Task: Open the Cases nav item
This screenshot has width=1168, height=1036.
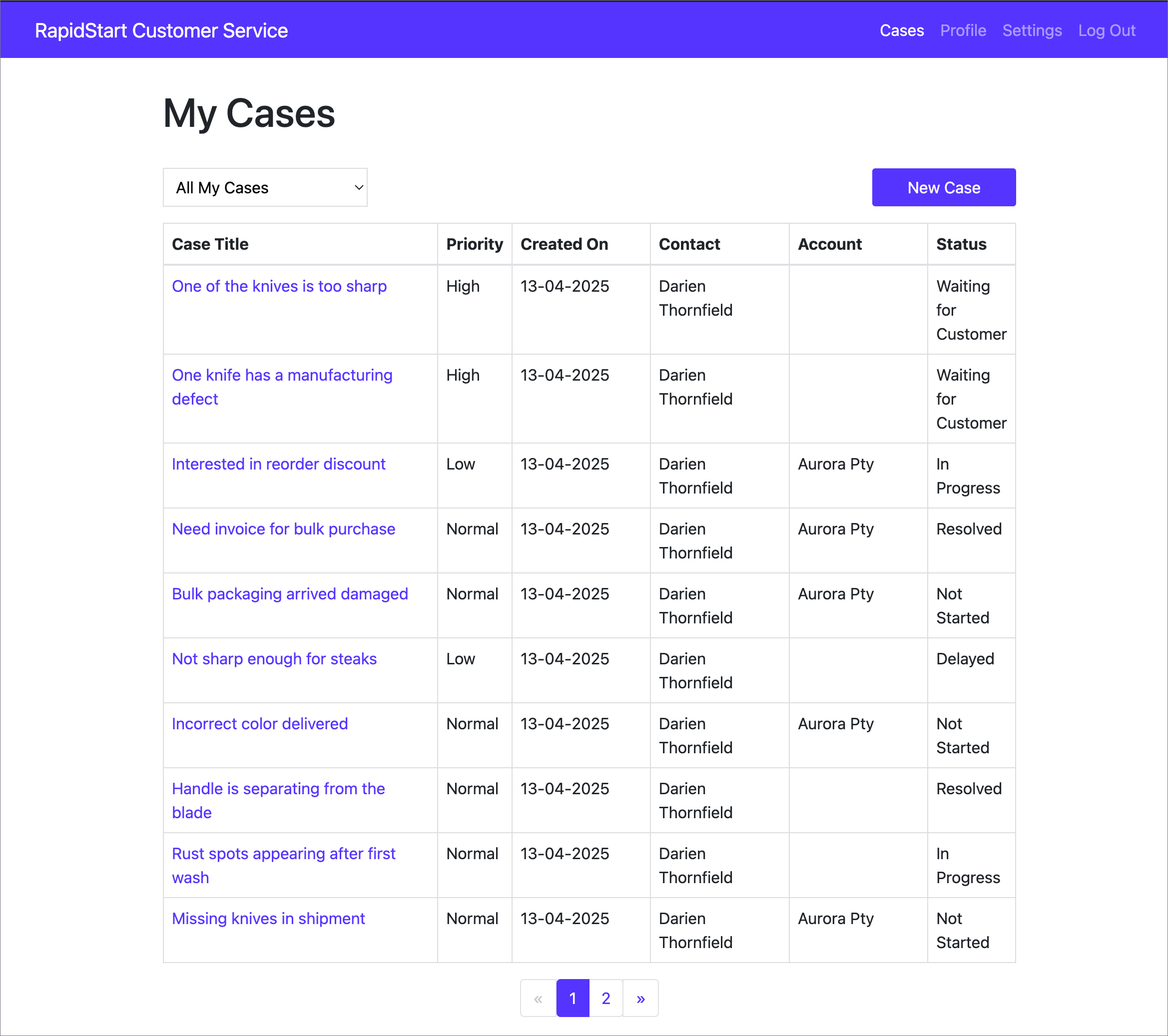Action: (901, 30)
